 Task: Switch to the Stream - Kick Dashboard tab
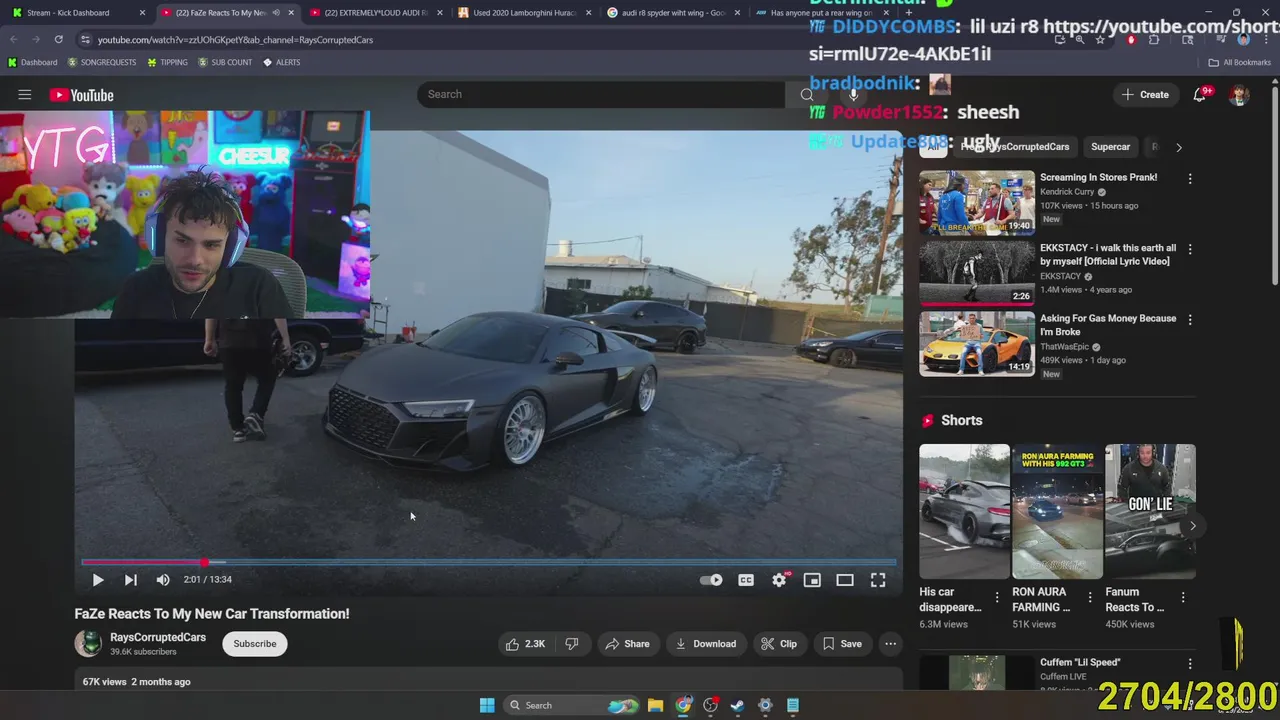pos(75,13)
